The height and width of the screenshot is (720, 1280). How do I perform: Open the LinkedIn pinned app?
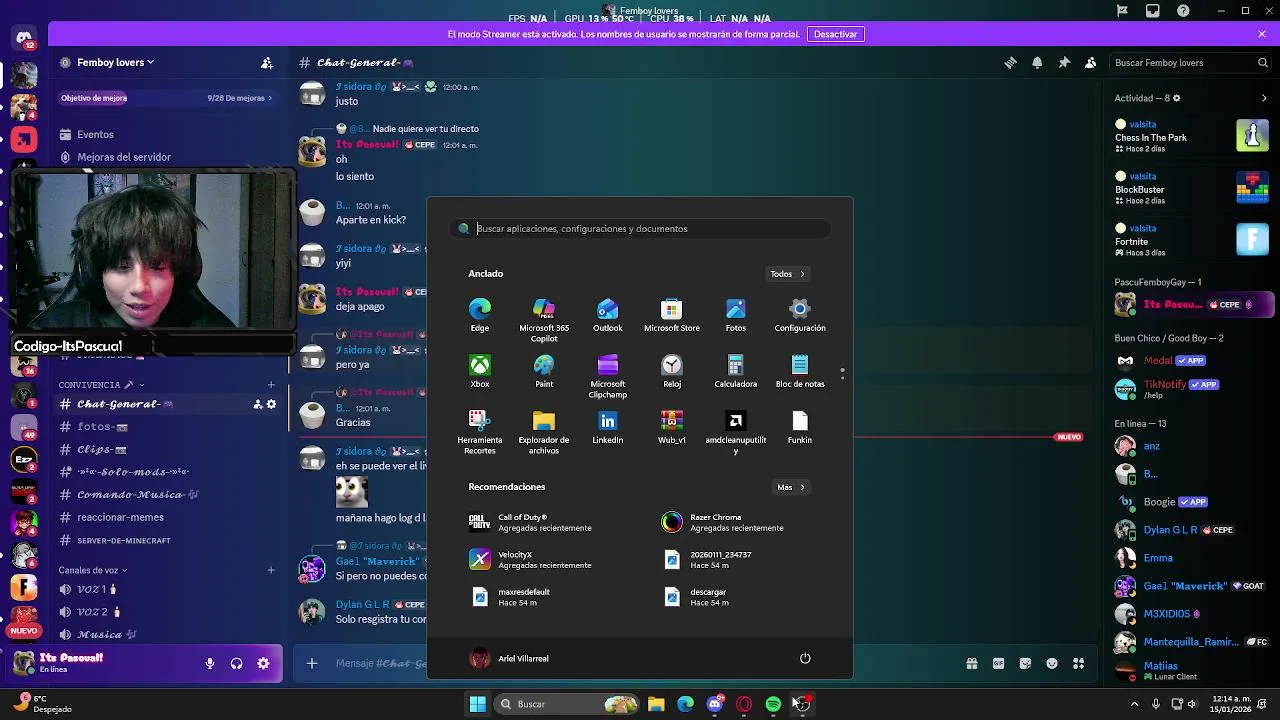point(608,427)
